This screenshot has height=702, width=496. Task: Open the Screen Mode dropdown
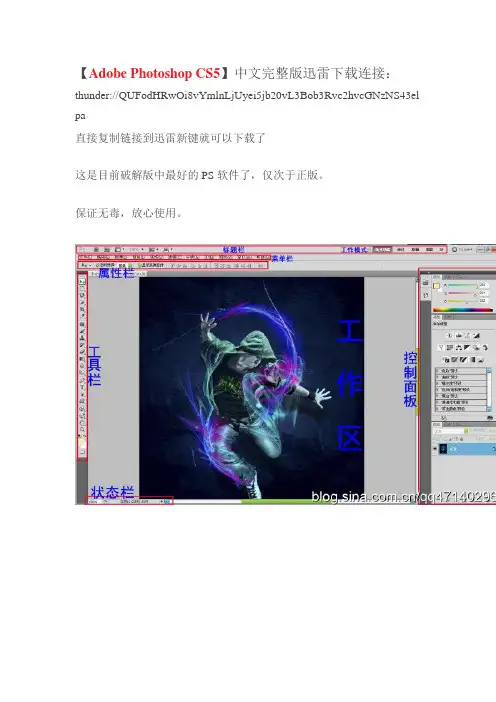coord(167,250)
